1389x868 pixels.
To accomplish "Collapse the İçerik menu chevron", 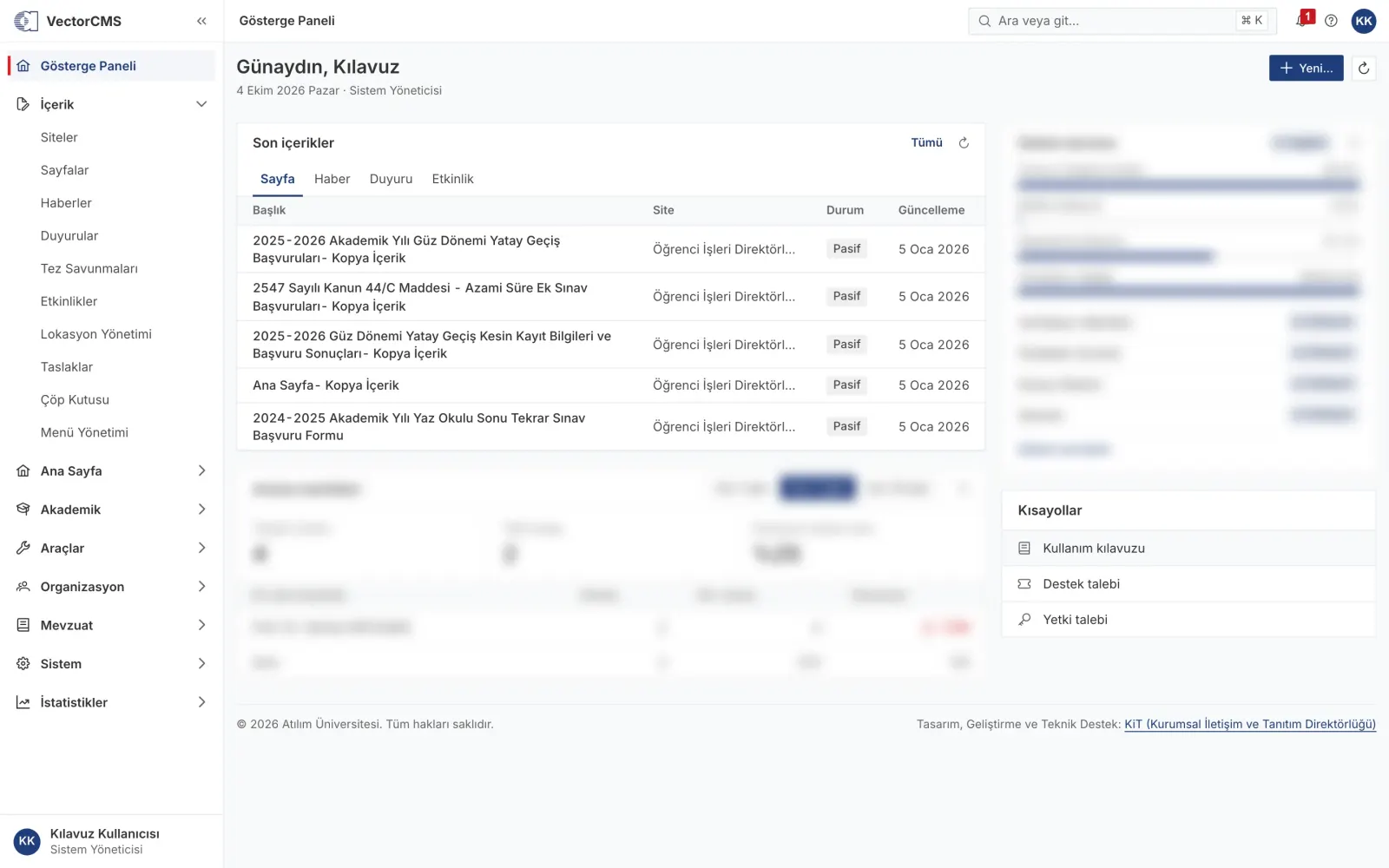I will (x=201, y=104).
